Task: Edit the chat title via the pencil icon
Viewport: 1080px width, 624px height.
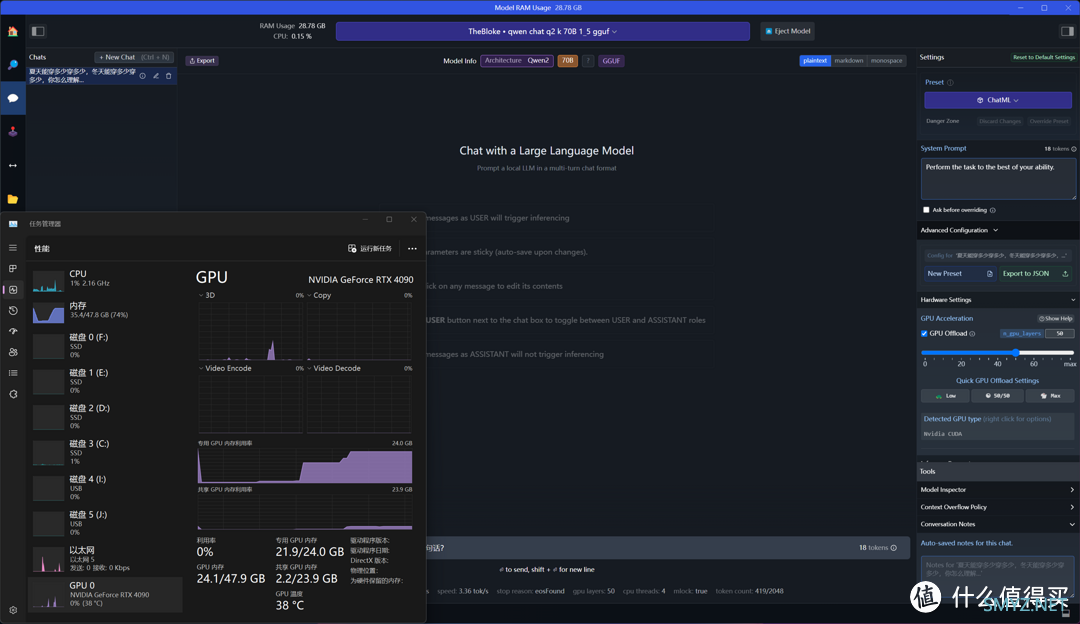Action: [x=156, y=76]
